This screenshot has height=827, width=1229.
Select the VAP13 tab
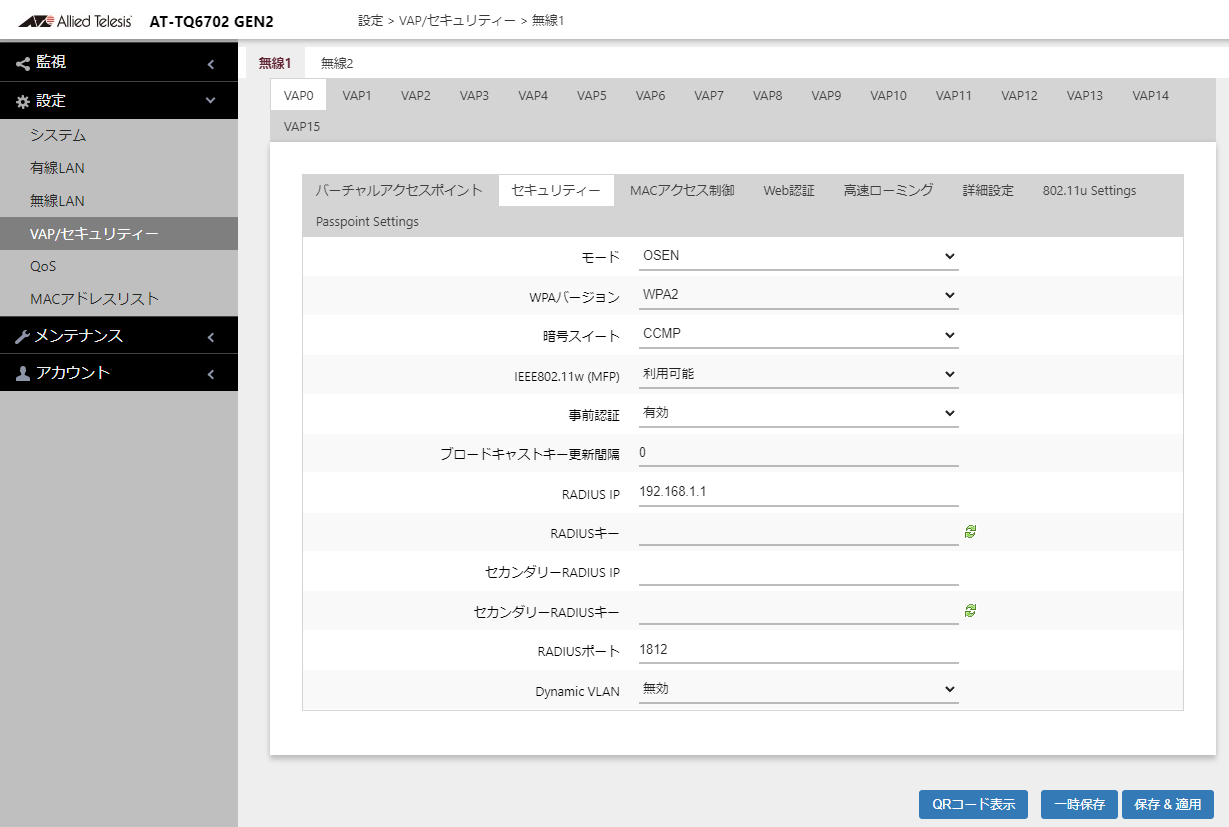point(1085,96)
